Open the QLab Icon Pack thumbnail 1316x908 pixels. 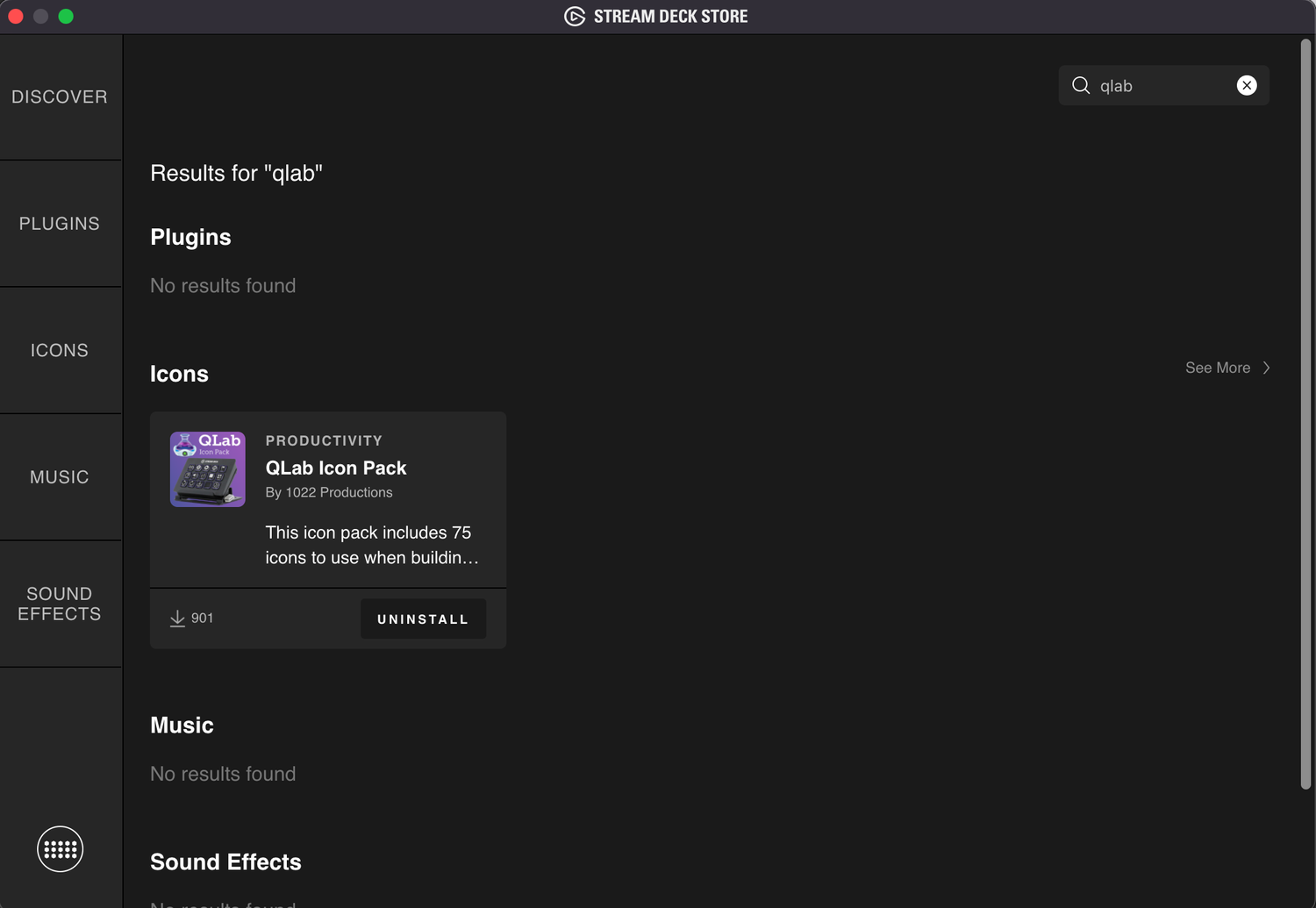click(208, 469)
